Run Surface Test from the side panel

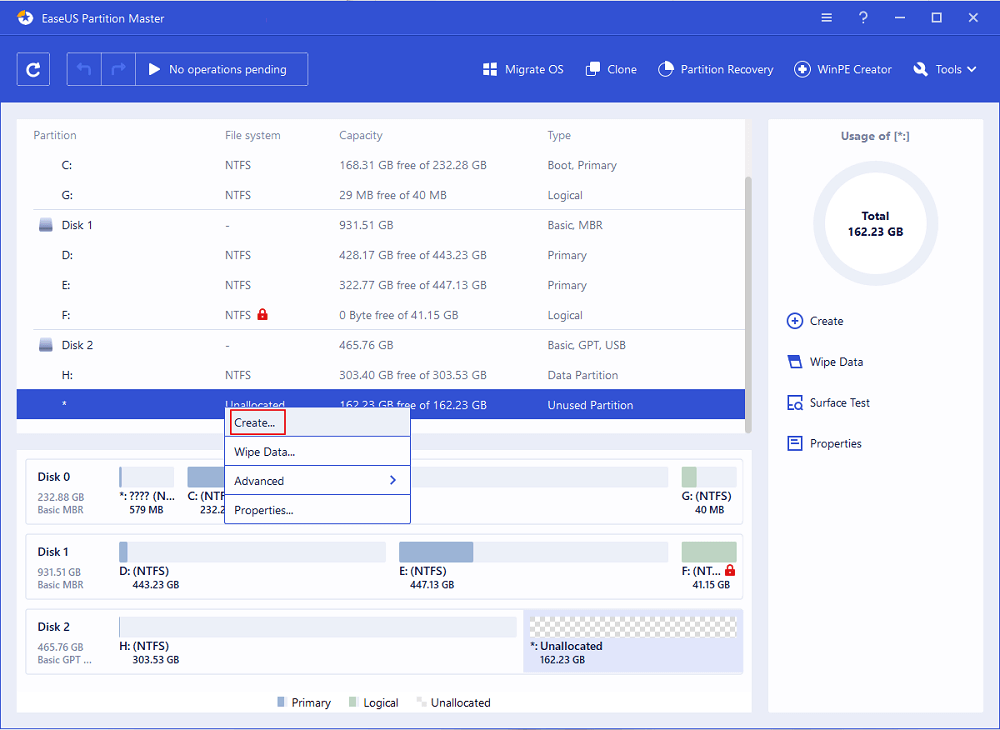point(828,402)
